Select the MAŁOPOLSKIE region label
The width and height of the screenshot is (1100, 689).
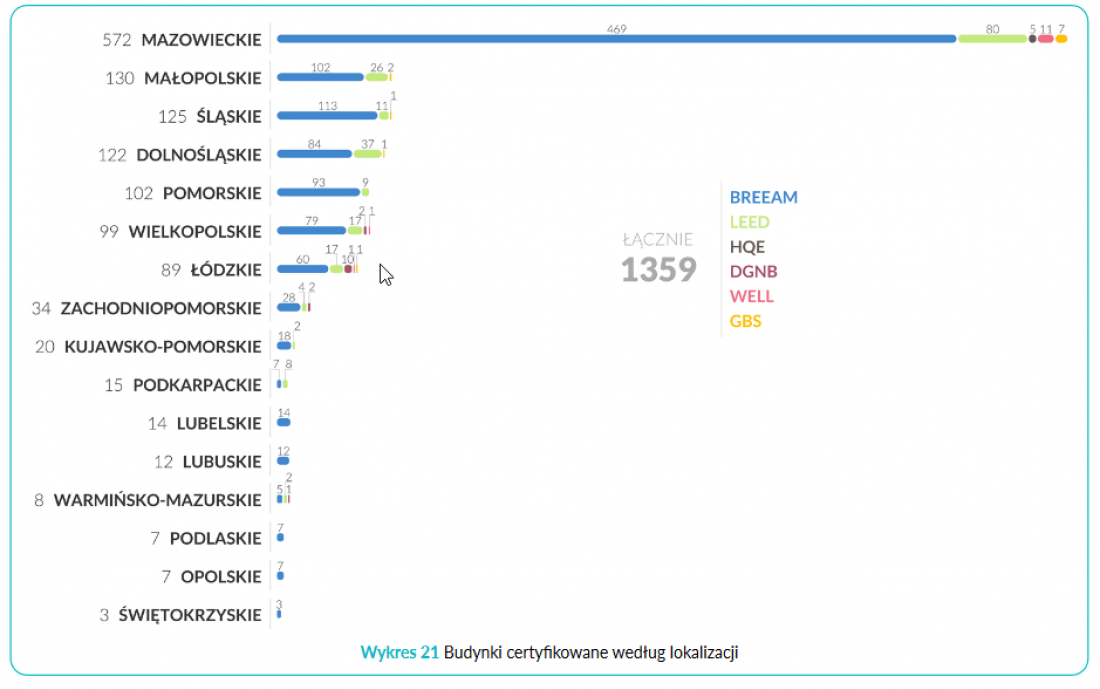(x=203, y=78)
